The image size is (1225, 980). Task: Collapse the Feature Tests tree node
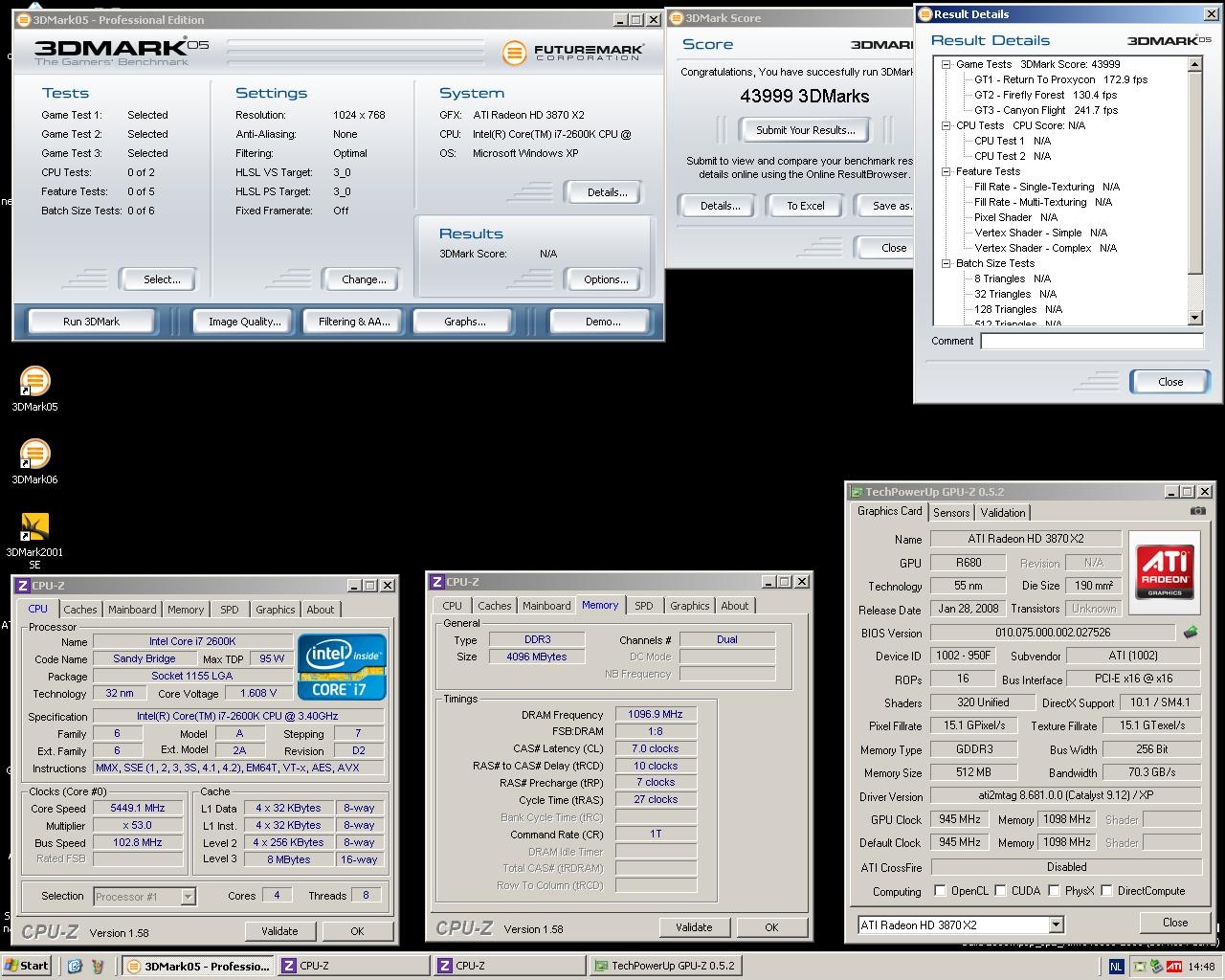(945, 171)
